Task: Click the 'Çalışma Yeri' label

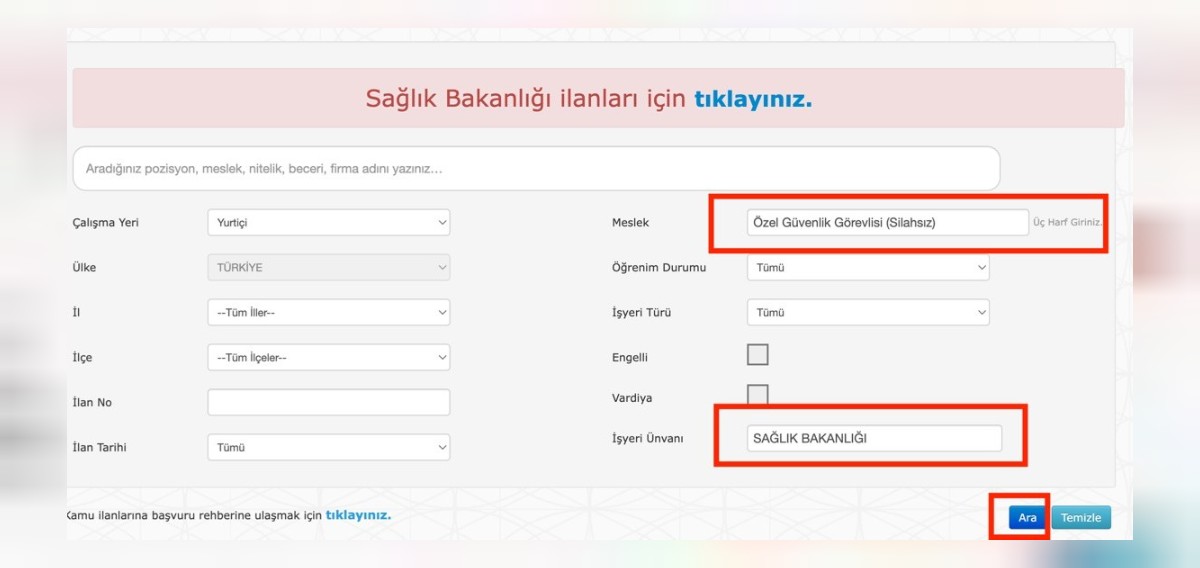Action: click(105, 223)
